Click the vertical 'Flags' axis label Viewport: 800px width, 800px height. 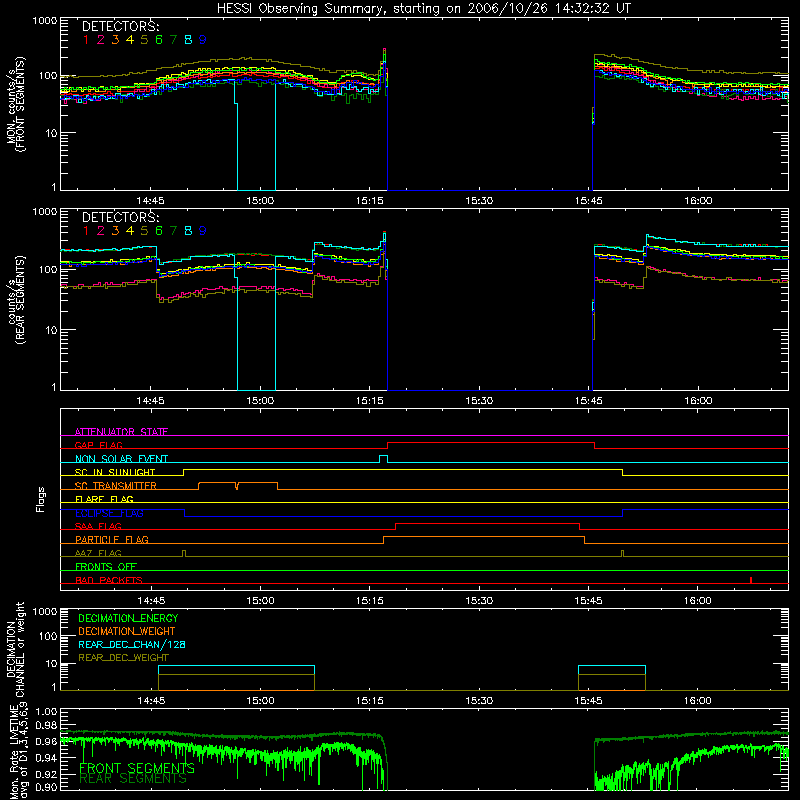coord(41,499)
